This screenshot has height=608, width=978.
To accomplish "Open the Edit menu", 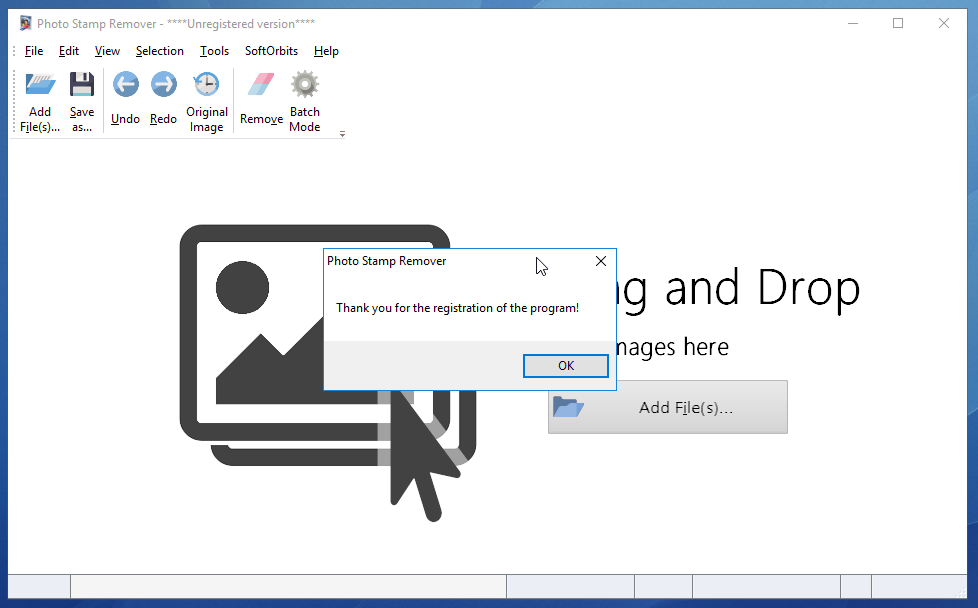I will point(69,51).
